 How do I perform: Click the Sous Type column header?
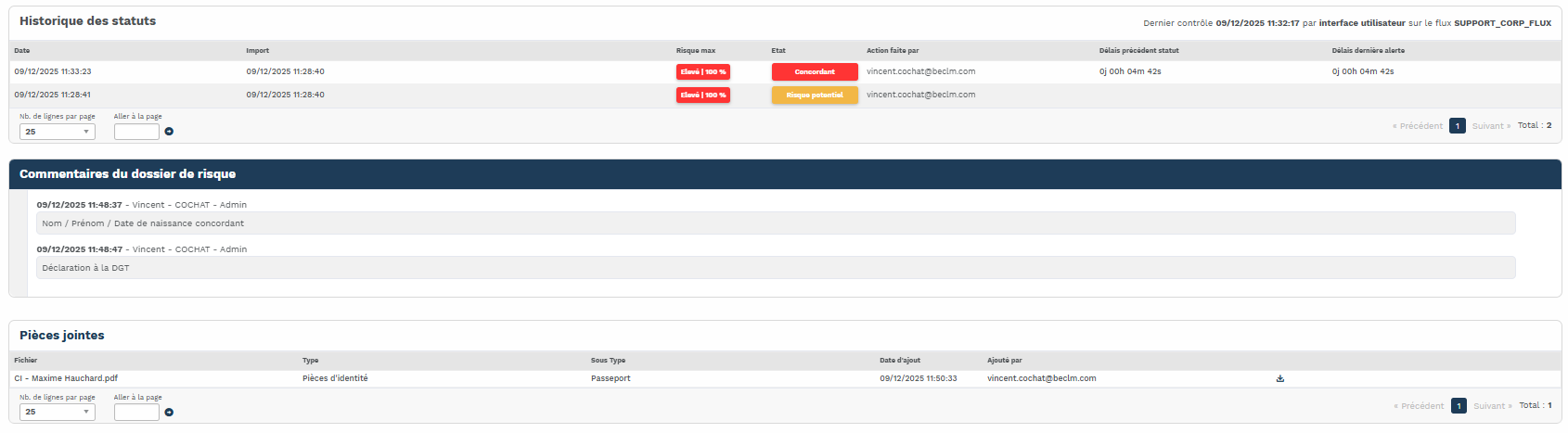(x=608, y=361)
